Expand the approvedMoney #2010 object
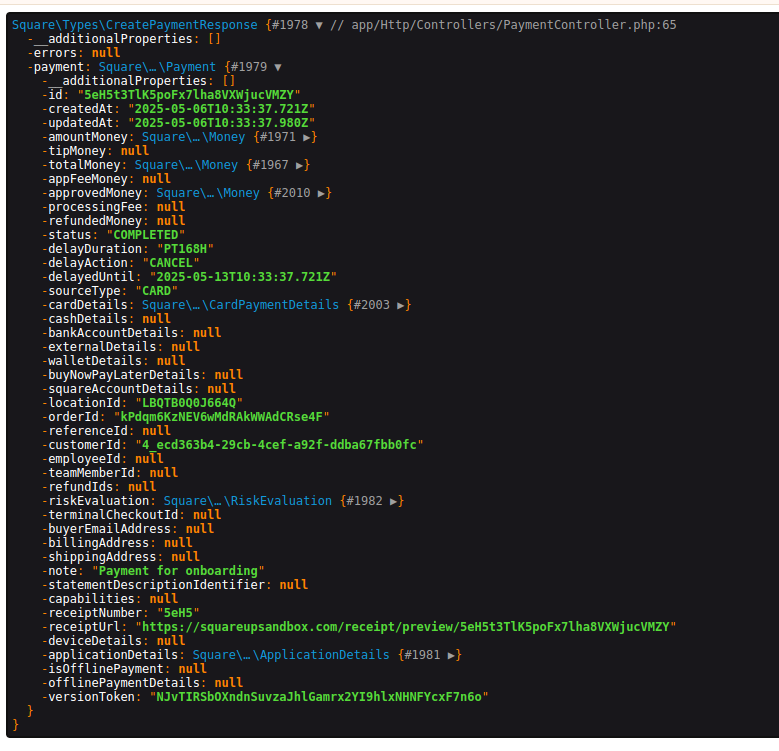The width and height of the screenshot is (779, 751). tap(321, 193)
